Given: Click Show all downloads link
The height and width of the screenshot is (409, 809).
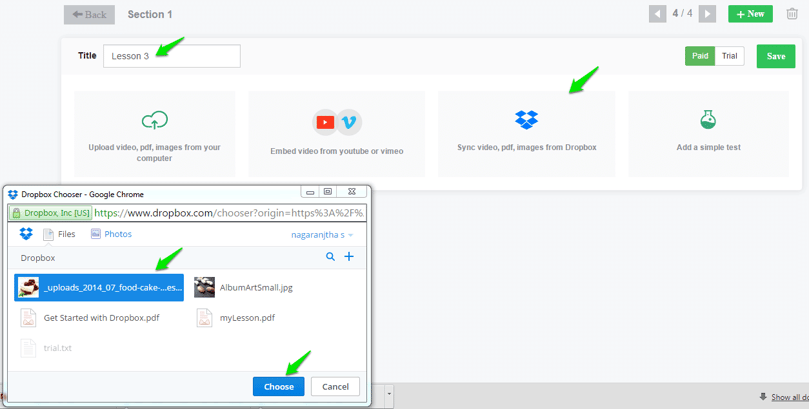Looking at the screenshot, I should pyautogui.click(x=790, y=397).
